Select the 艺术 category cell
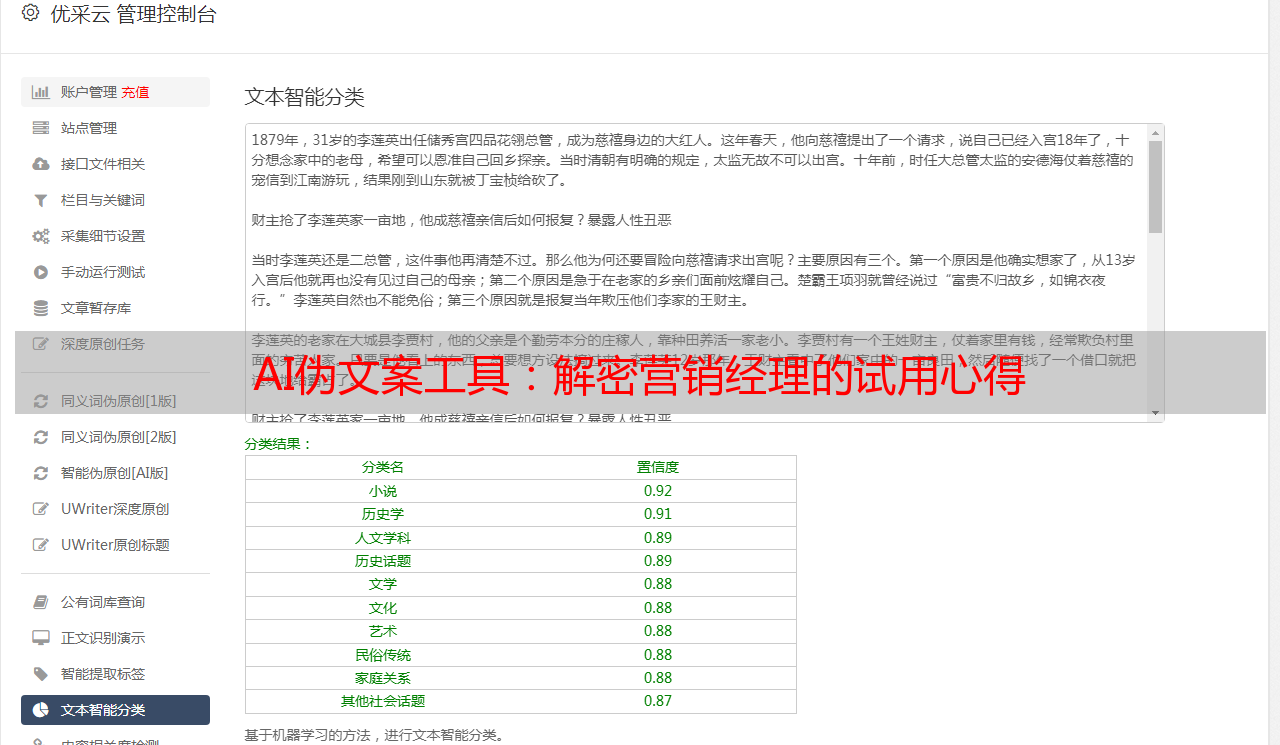The height and width of the screenshot is (745, 1280). (x=383, y=631)
